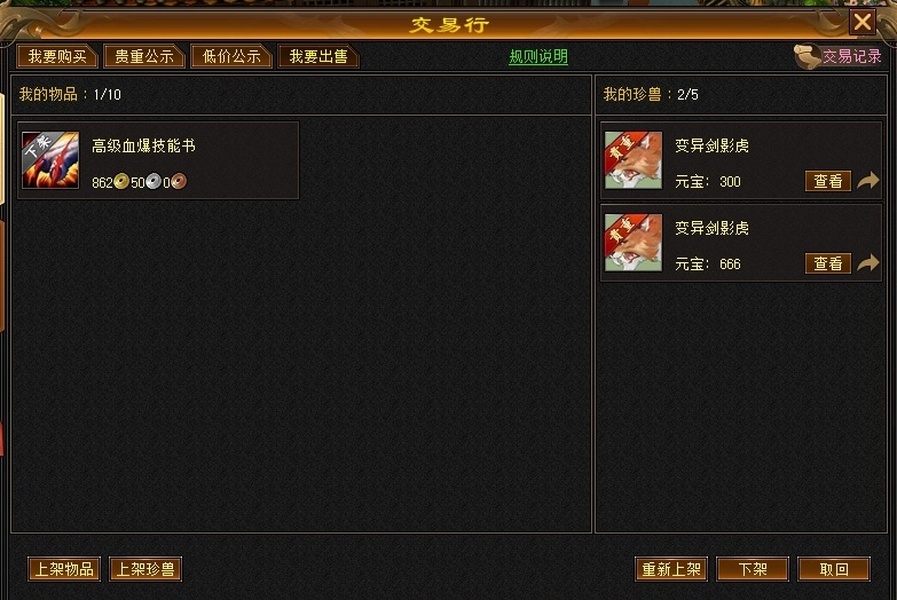Image resolution: width=897 pixels, height=600 pixels.
Task: Switch to 贵重公示 tab
Action: tap(144, 57)
